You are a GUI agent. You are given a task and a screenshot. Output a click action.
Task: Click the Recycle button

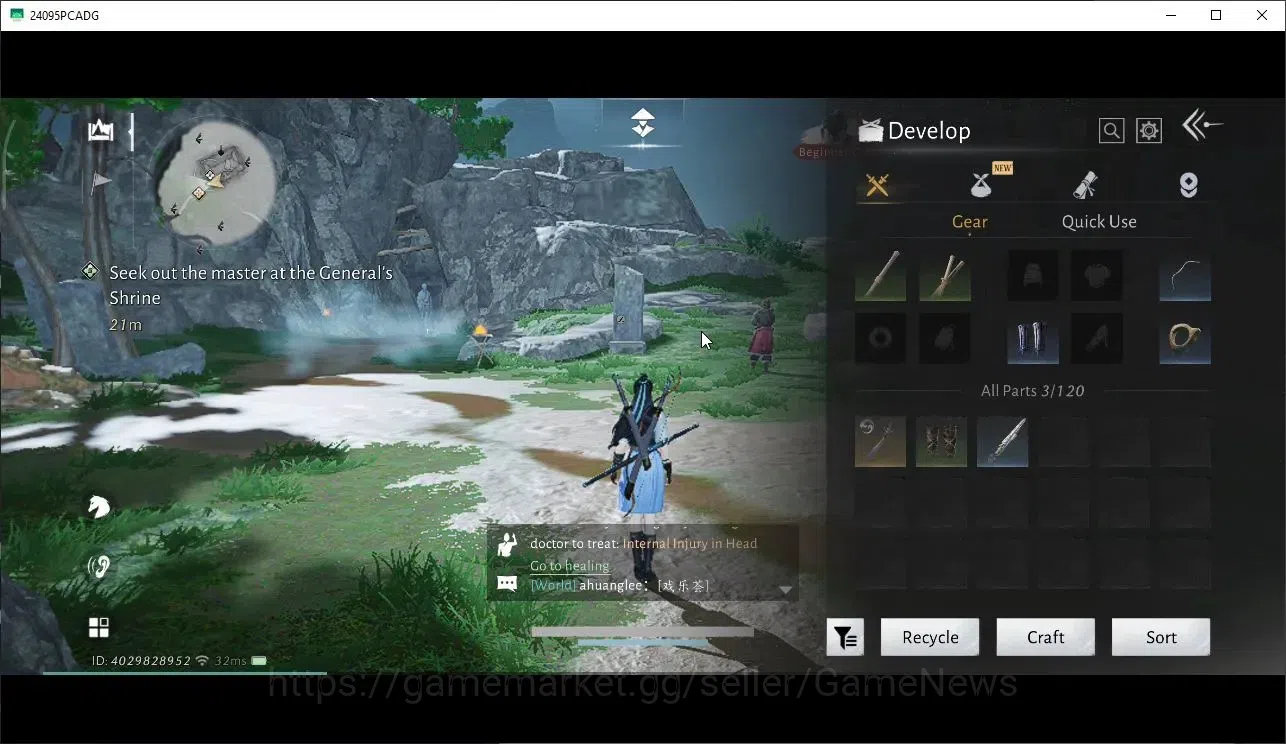tap(930, 637)
